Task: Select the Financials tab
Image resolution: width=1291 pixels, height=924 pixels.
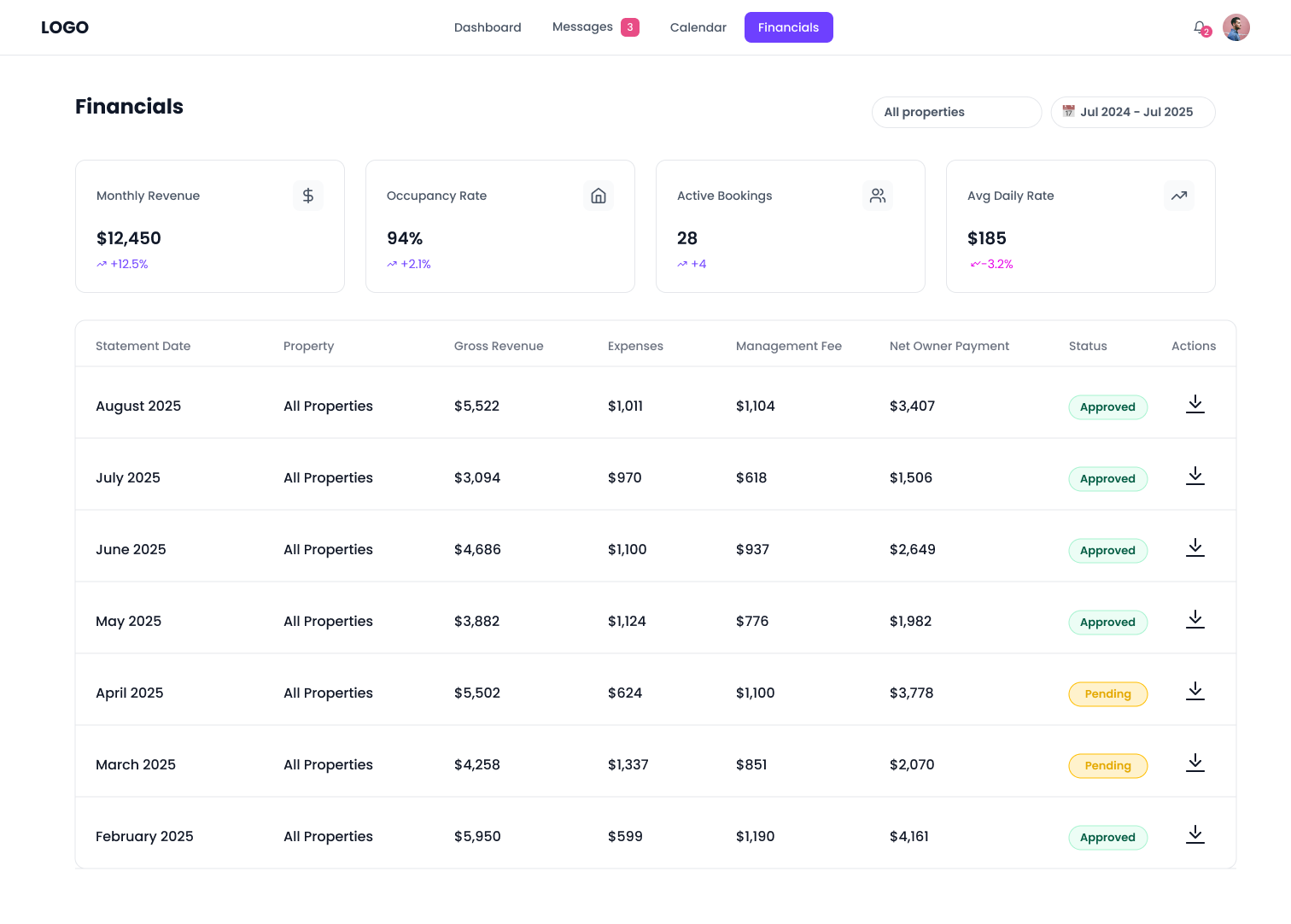Action: coord(788,27)
